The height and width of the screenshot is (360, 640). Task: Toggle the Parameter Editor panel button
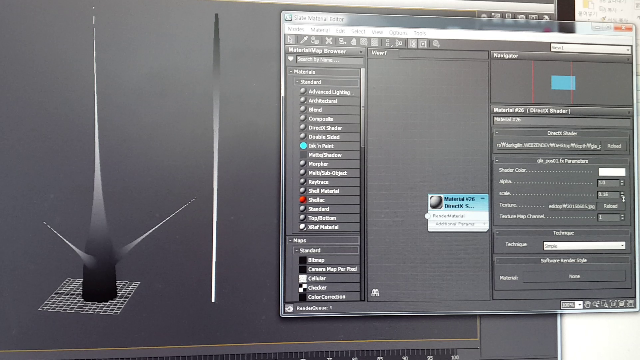pyautogui.click(x=423, y=44)
